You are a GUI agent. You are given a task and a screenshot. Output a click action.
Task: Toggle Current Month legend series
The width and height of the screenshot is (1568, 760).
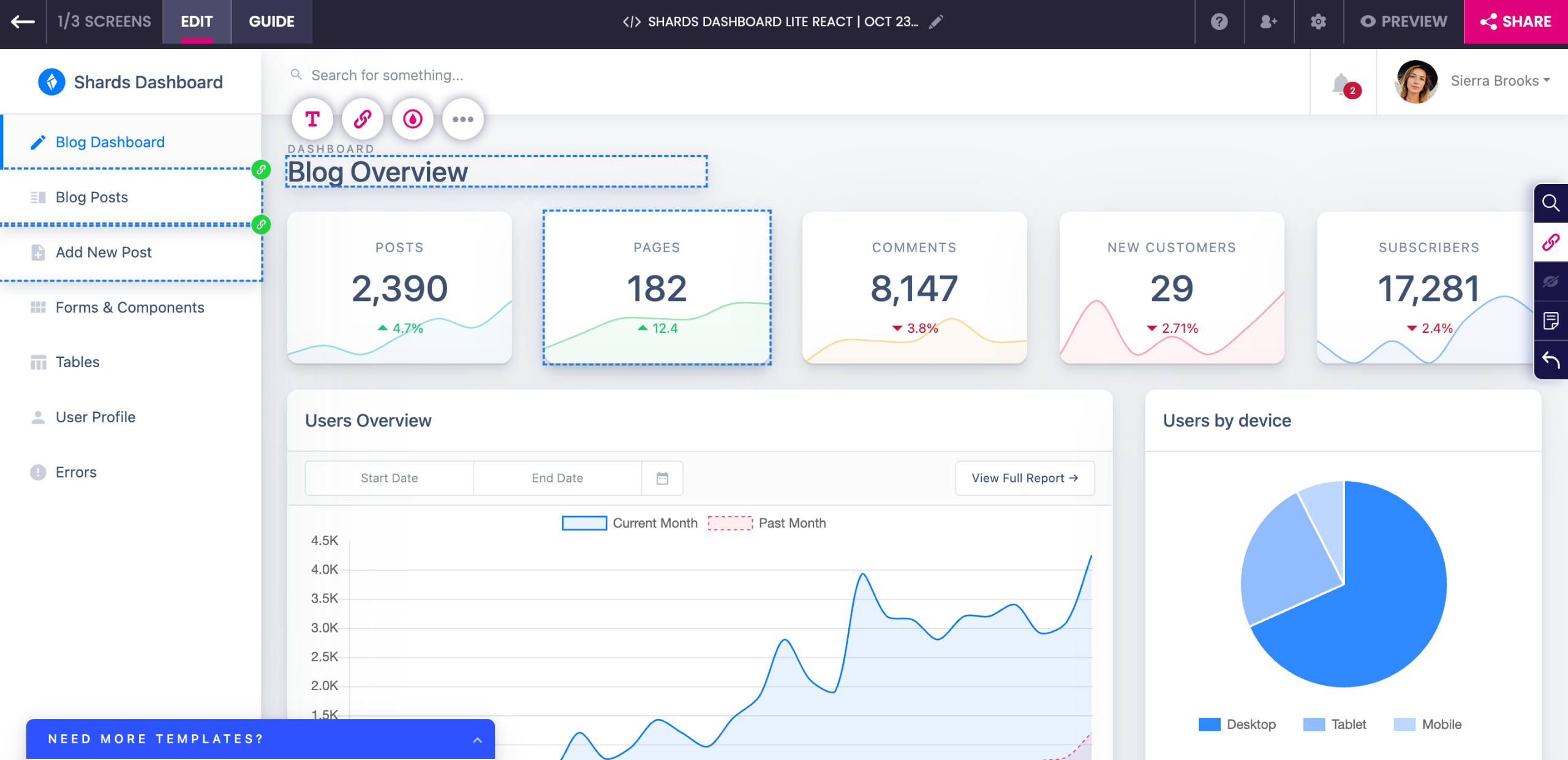[584, 523]
